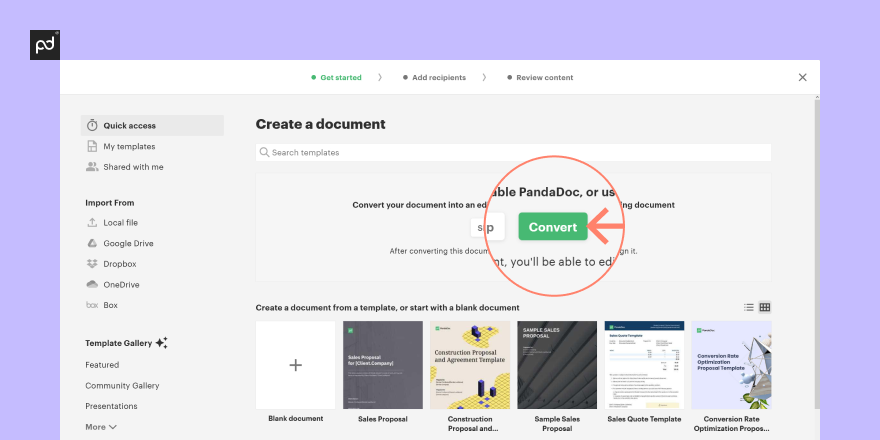
Task: Click the Shared with me people icon
Action: pyautogui.click(x=92, y=167)
